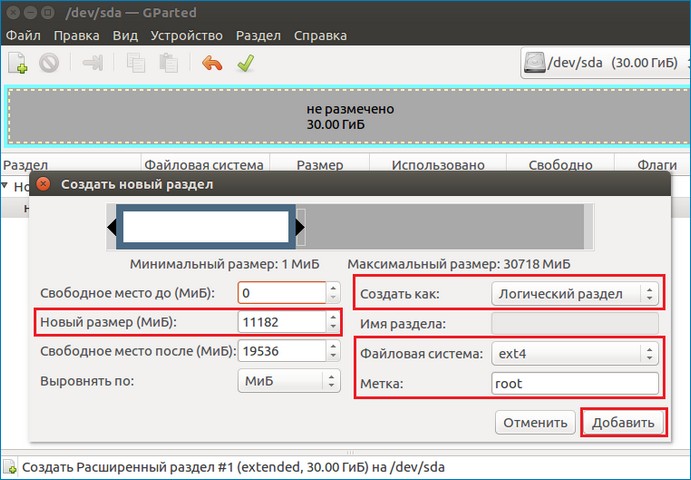Open the Вид menu

pyautogui.click(x=125, y=35)
